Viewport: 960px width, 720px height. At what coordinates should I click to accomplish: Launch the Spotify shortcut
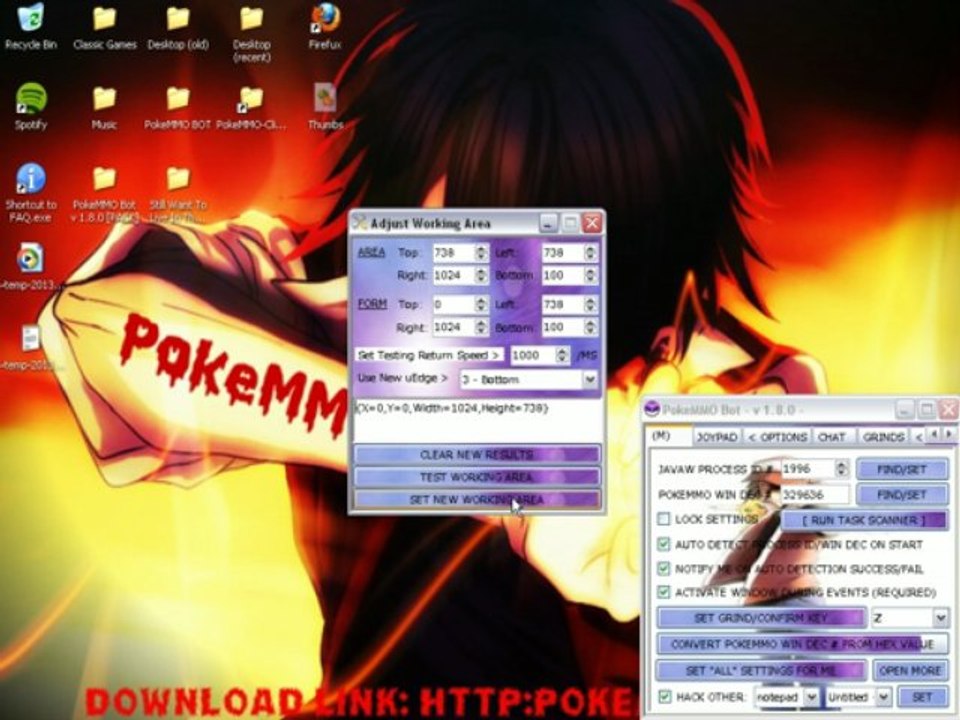[31, 105]
